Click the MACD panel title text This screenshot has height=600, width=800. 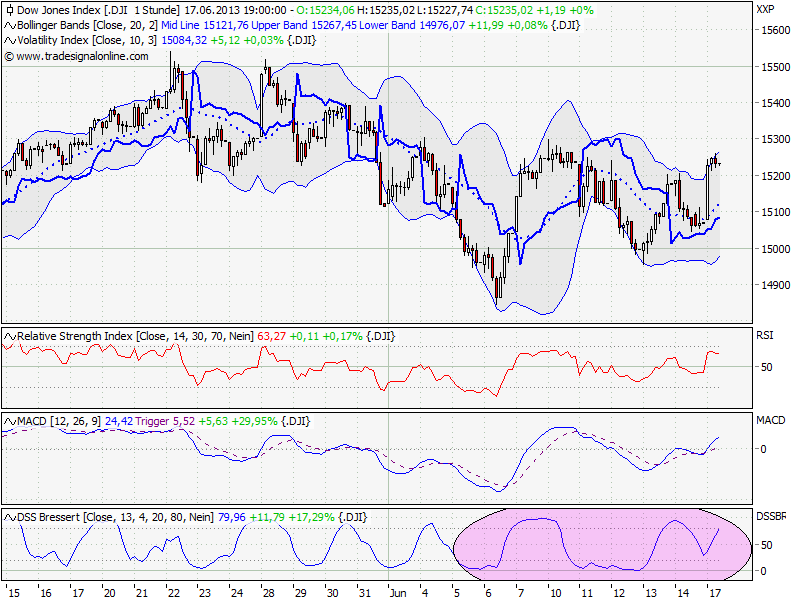[x=32, y=422]
